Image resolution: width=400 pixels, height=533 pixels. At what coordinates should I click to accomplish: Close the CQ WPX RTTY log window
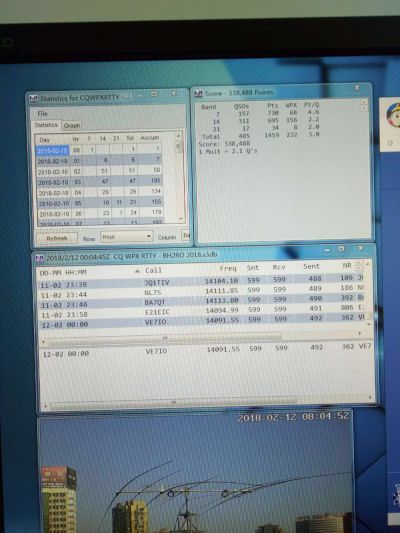point(361,248)
